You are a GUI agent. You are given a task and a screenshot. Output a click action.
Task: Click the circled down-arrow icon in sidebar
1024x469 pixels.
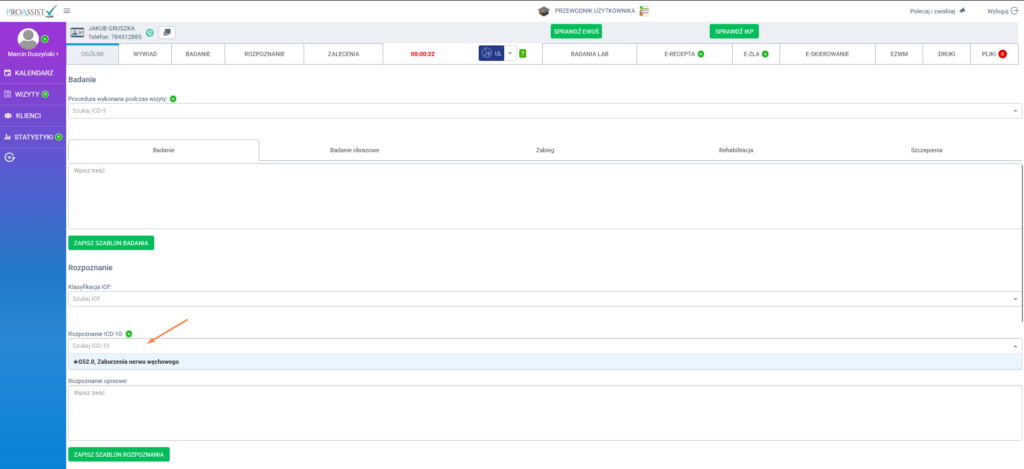pyautogui.click(x=10, y=156)
